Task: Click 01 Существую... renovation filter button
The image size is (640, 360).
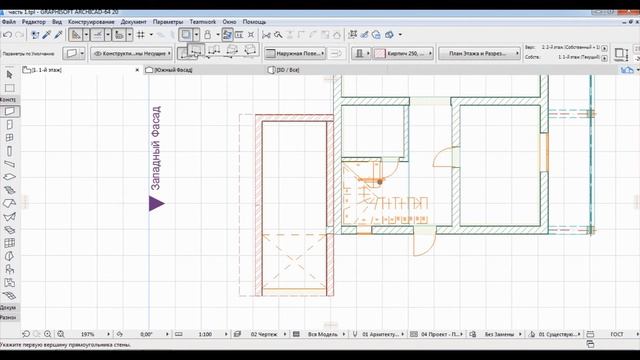Action: (x=558, y=334)
